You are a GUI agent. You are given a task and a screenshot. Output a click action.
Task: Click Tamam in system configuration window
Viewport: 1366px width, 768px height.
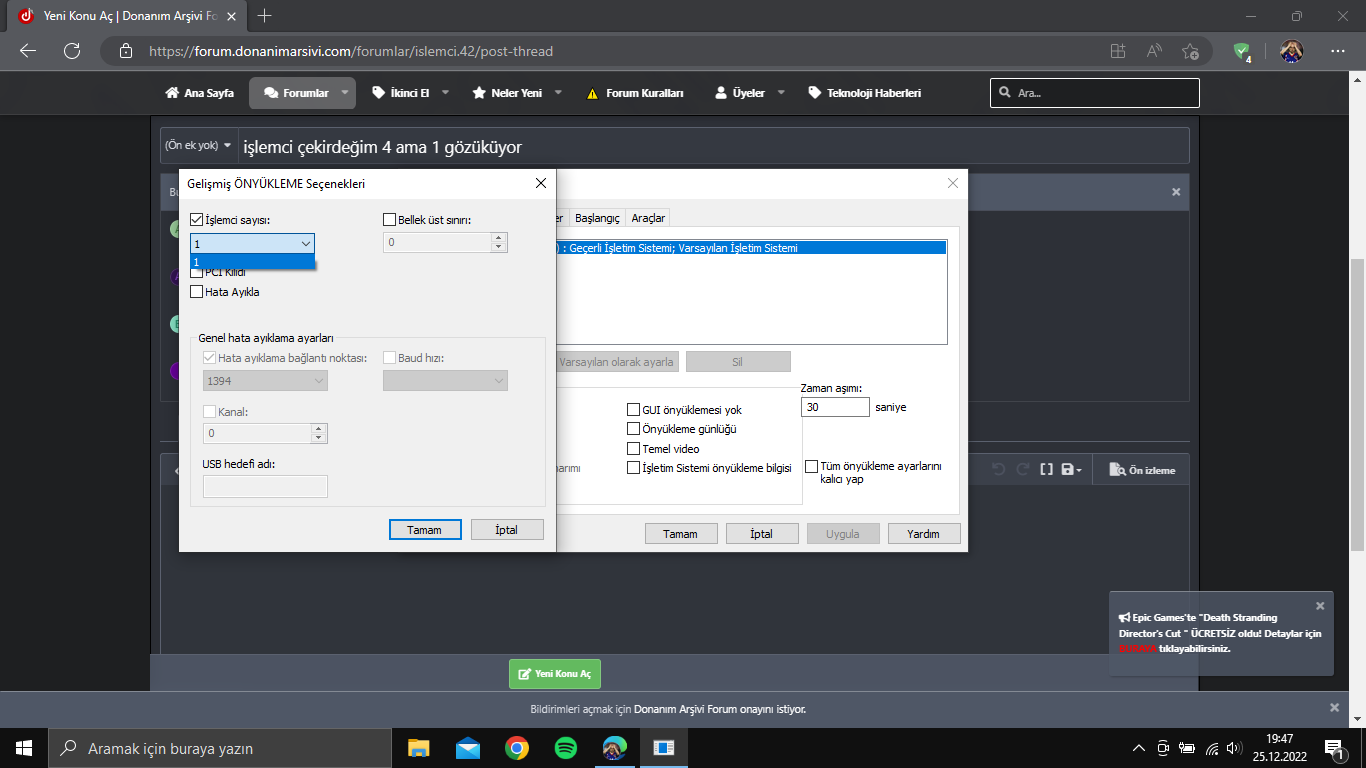[680, 534]
